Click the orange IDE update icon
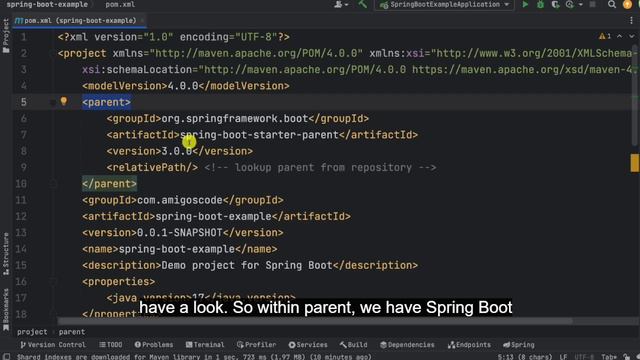Screen dimensions: 640x360 click(627, 4)
